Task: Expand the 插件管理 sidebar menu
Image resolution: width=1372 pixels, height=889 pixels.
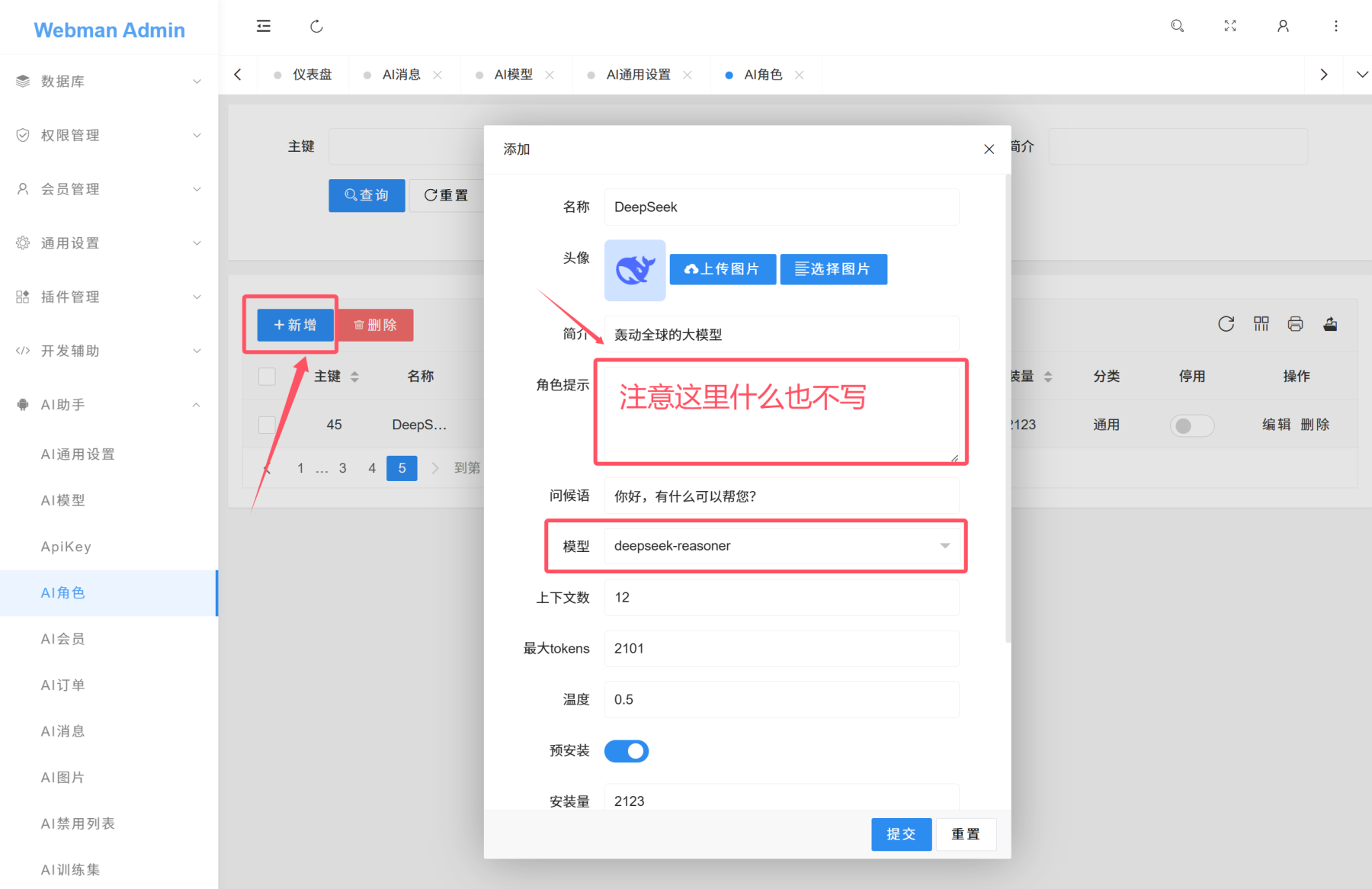Action: coord(109,297)
